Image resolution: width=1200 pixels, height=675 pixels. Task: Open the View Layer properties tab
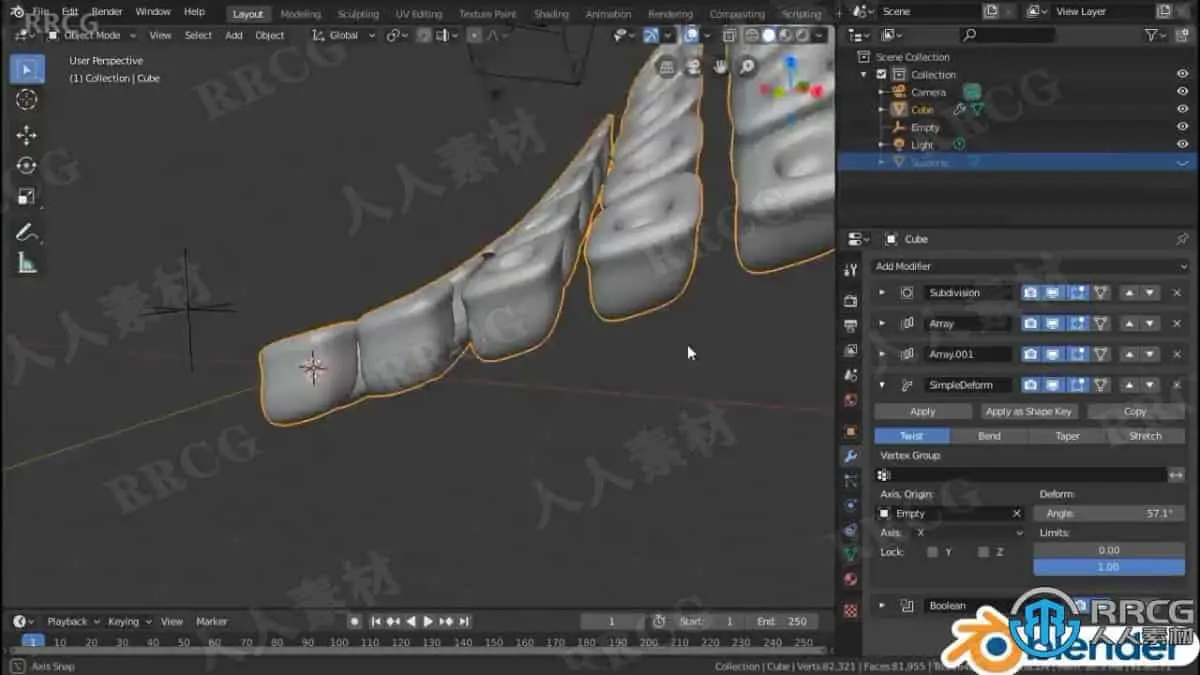tap(850, 351)
